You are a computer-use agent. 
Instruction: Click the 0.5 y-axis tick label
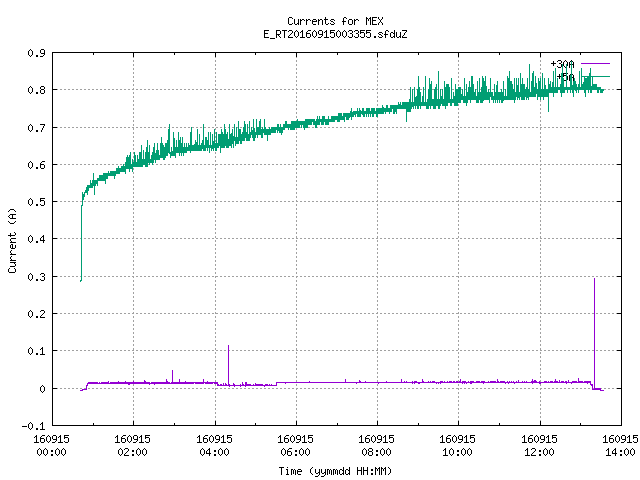coord(36,202)
